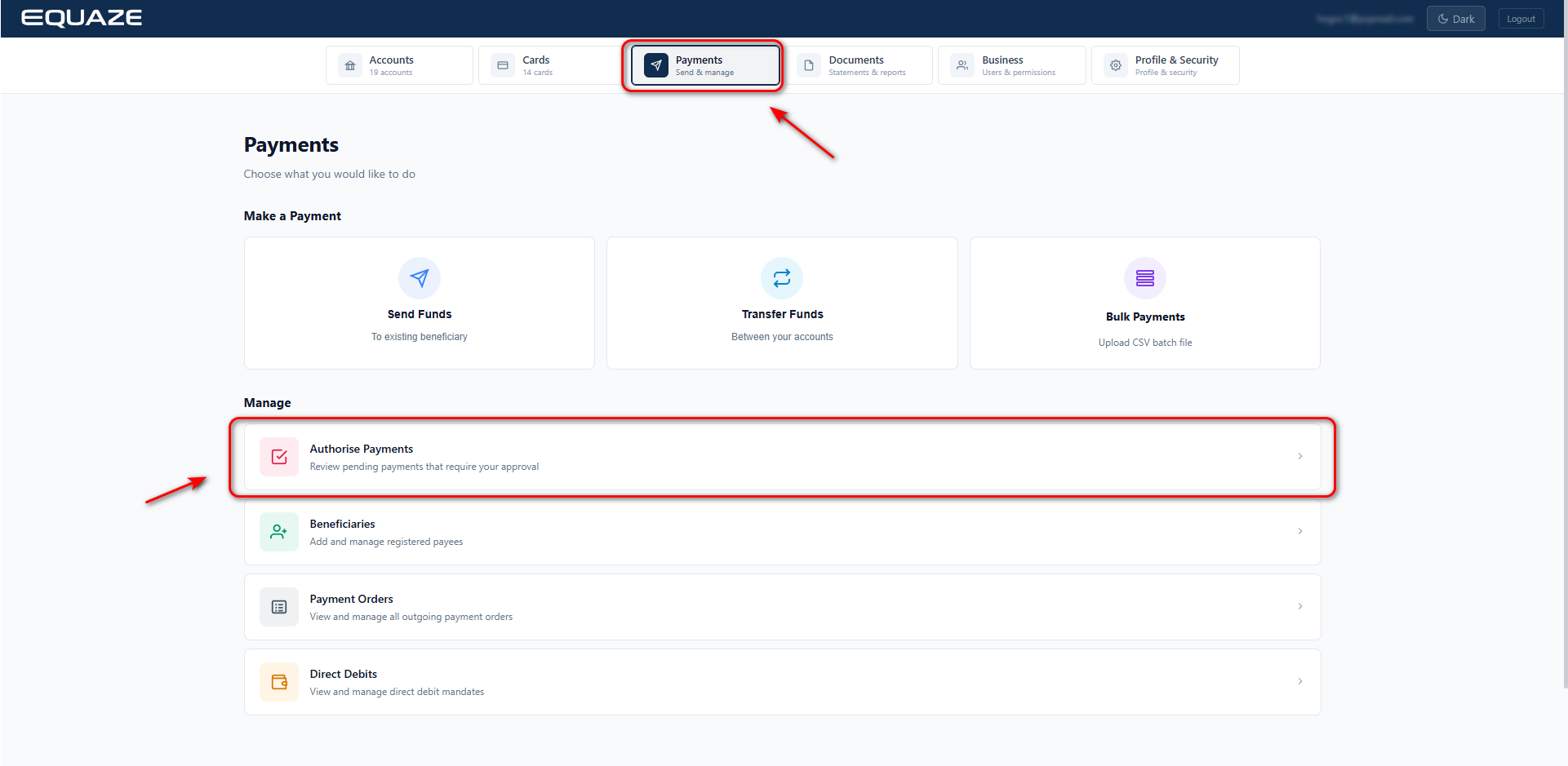Click the Profile & Security gear icon
Image resolution: width=1568 pixels, height=766 pixels.
point(1116,65)
